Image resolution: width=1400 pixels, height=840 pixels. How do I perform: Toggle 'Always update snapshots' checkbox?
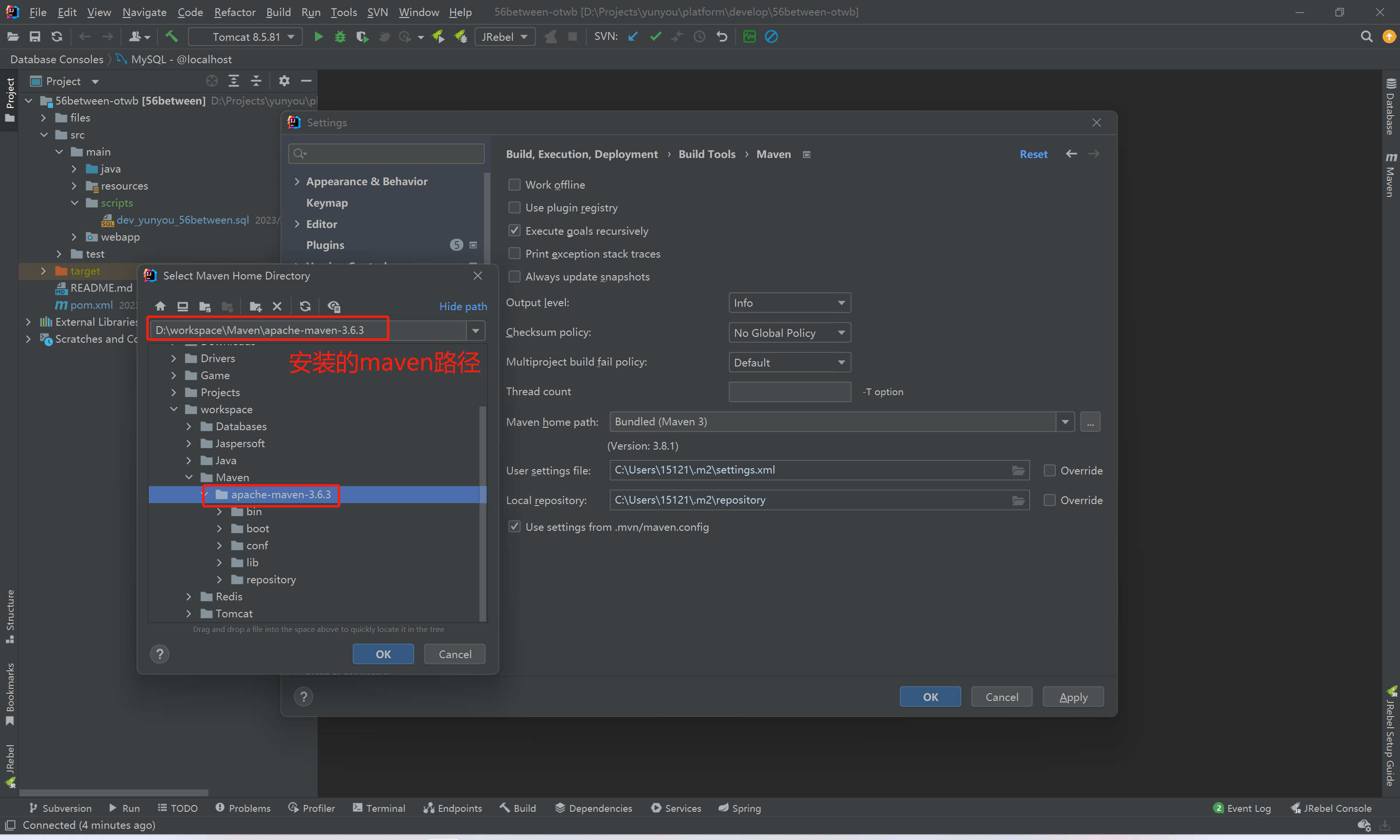[515, 276]
